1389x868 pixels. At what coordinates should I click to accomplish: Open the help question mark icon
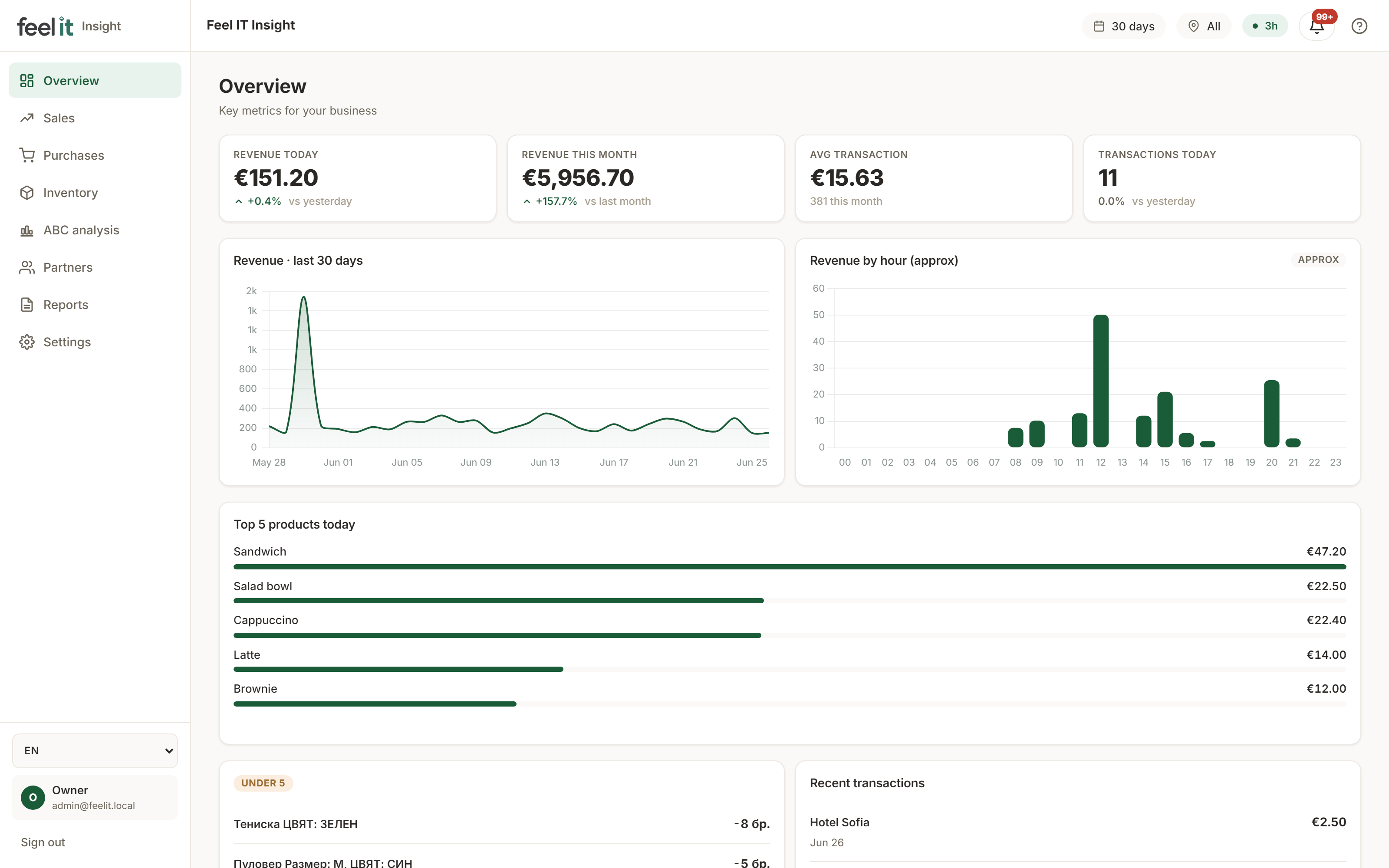click(1359, 26)
